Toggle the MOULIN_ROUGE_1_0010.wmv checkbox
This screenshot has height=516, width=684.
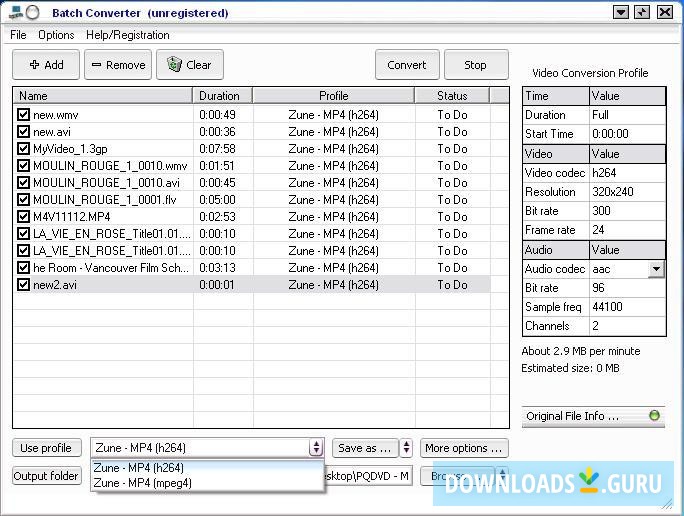pos(23,166)
